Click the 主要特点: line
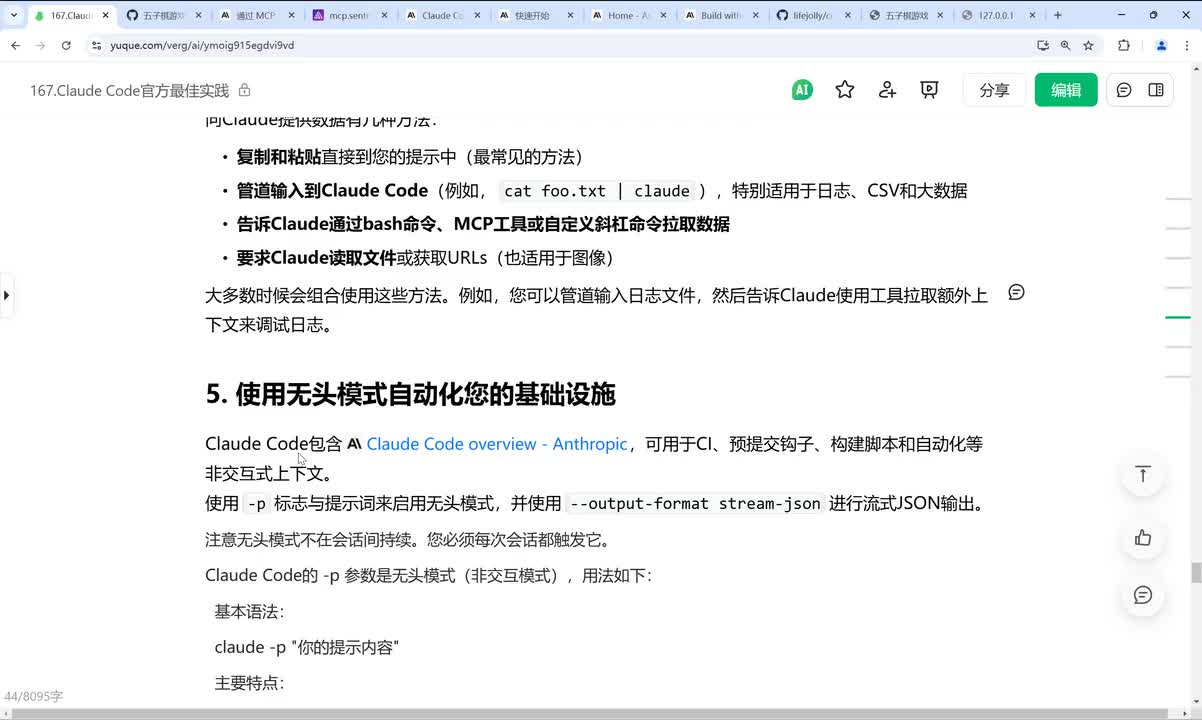 click(x=249, y=684)
